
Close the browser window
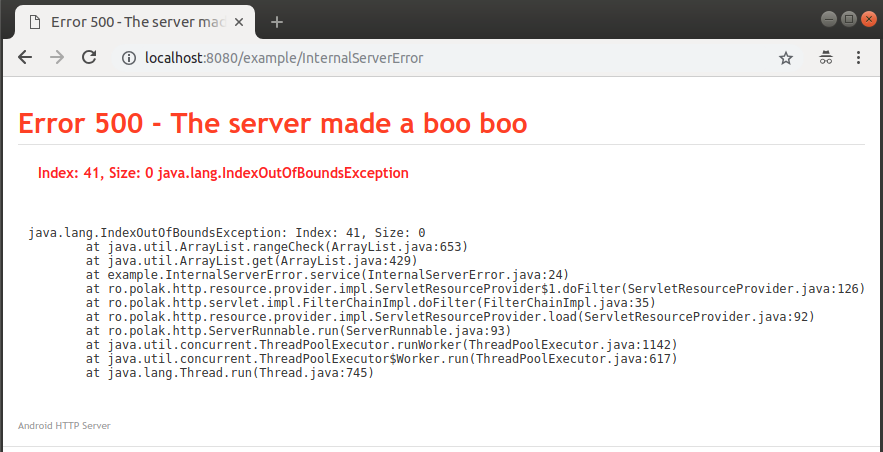(867, 19)
